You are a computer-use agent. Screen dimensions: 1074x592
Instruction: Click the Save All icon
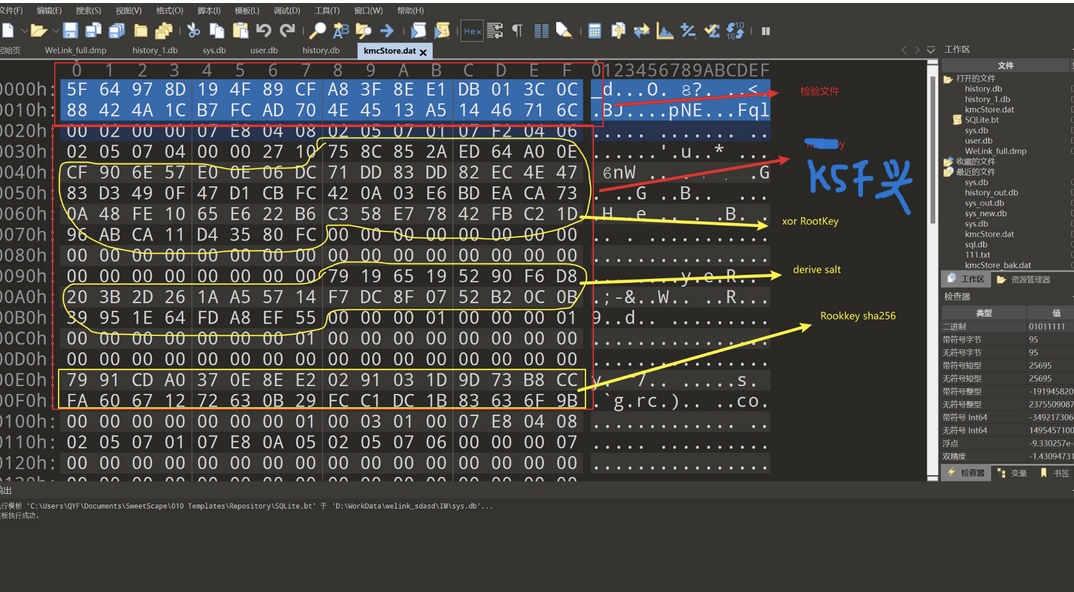pos(116,30)
